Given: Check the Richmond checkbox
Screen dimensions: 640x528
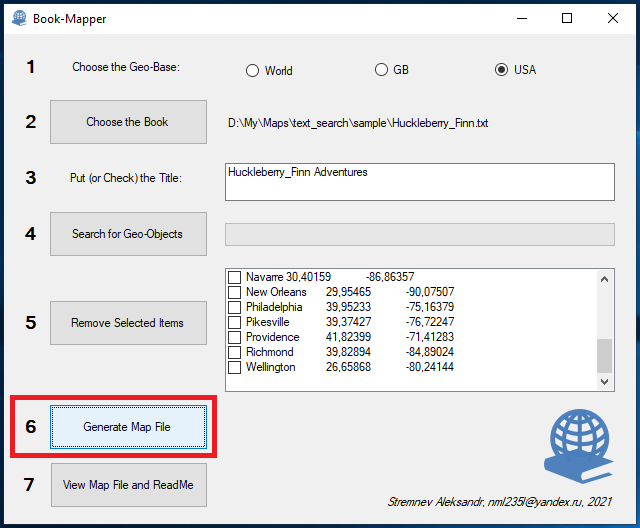Looking at the screenshot, I should pyautogui.click(x=234, y=352).
